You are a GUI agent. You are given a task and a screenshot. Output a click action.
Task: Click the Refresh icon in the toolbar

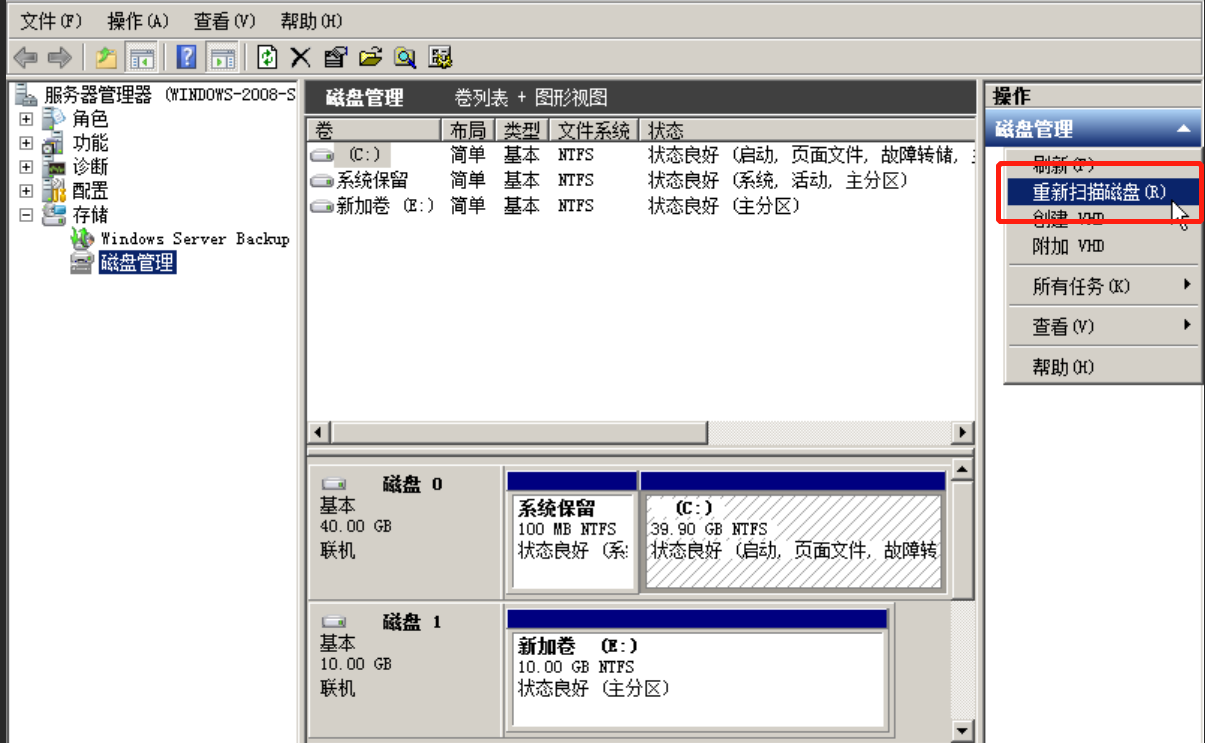click(267, 57)
